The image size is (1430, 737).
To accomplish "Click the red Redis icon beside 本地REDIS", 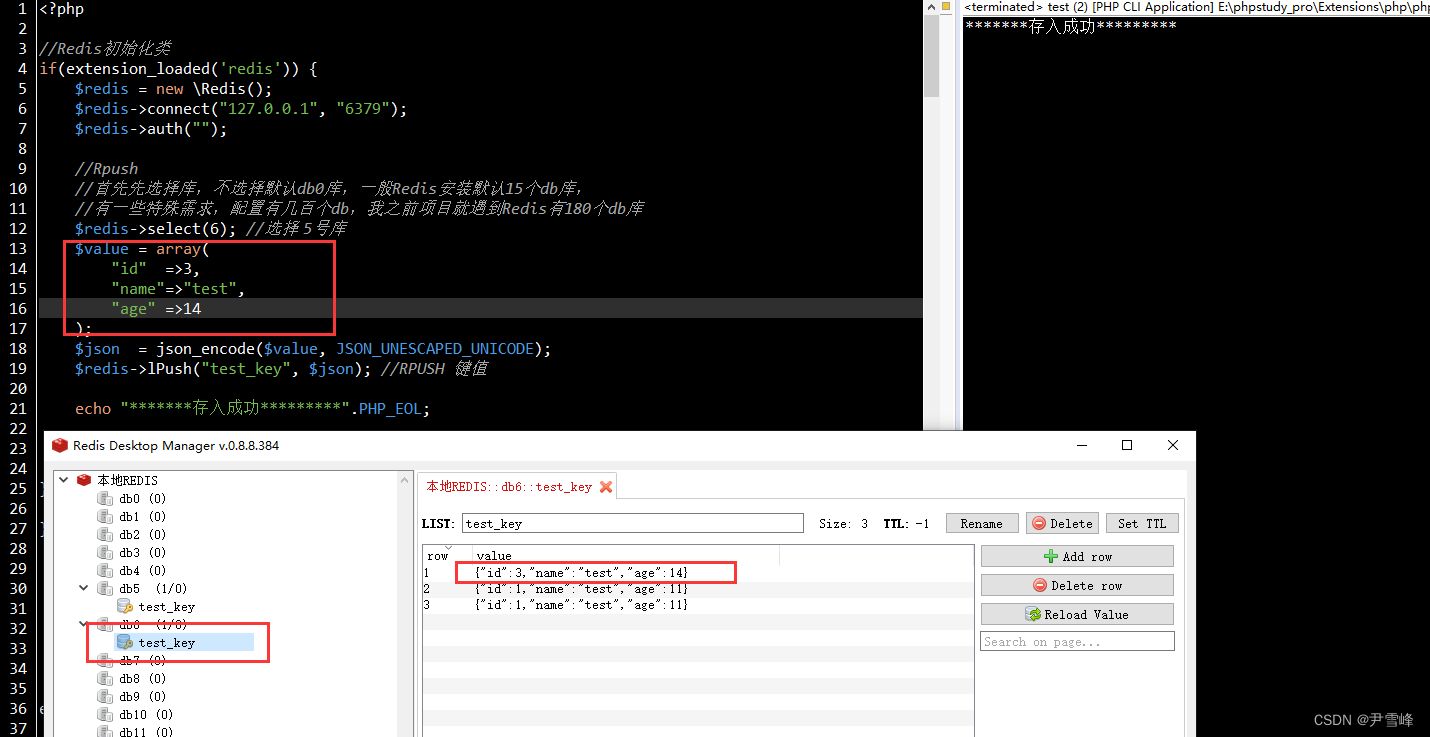I will (84, 481).
